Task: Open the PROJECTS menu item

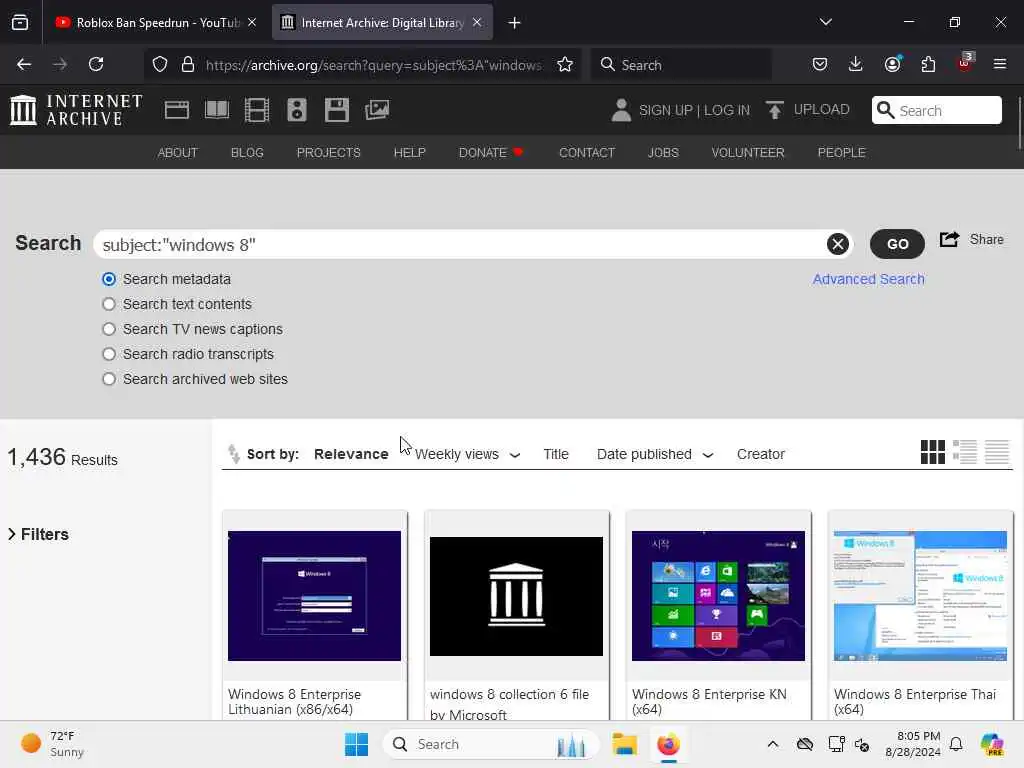Action: click(328, 152)
